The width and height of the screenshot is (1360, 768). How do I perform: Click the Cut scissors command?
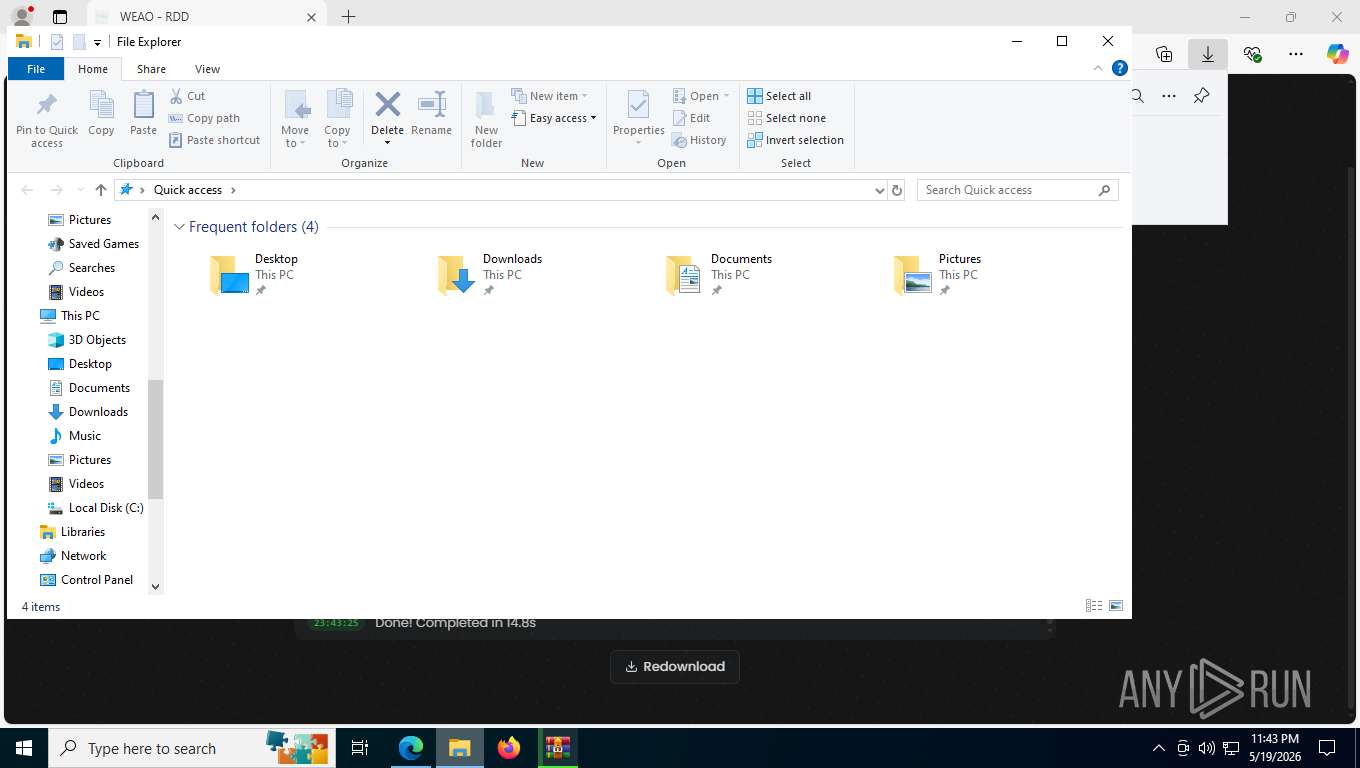[x=187, y=96]
